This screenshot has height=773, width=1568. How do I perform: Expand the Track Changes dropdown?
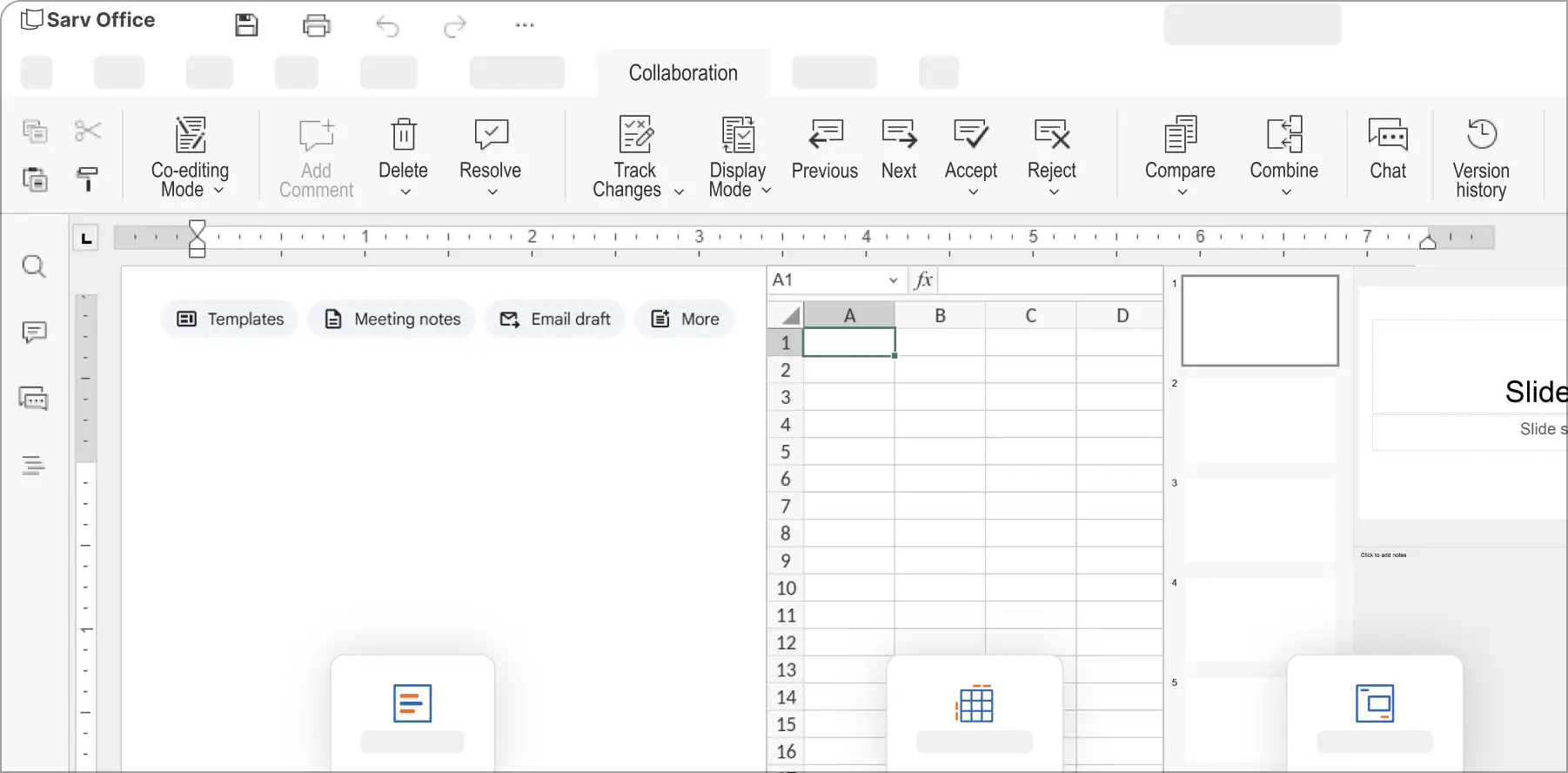pos(679,192)
